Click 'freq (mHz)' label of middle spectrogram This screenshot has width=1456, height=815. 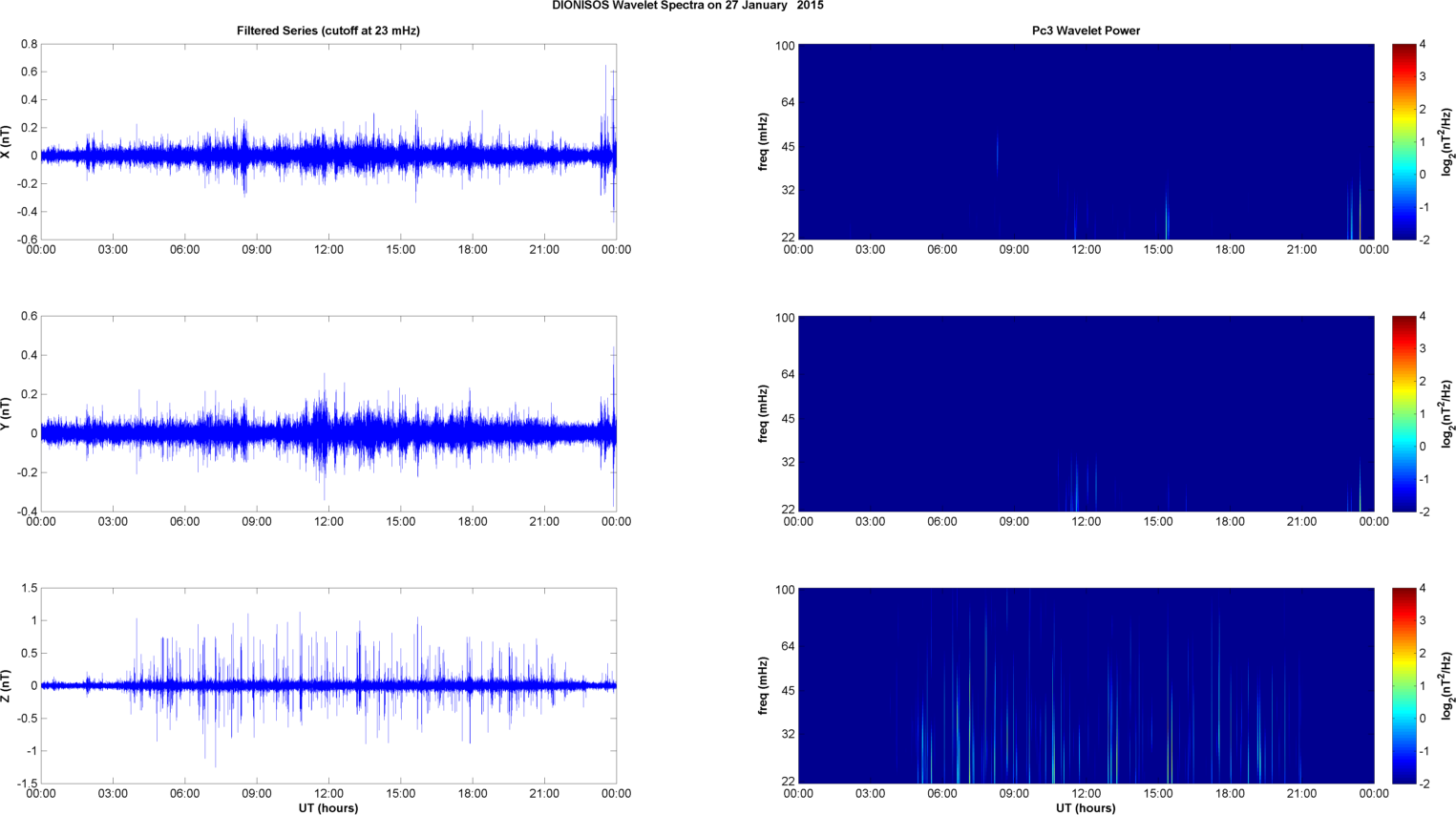pyautogui.click(x=764, y=414)
